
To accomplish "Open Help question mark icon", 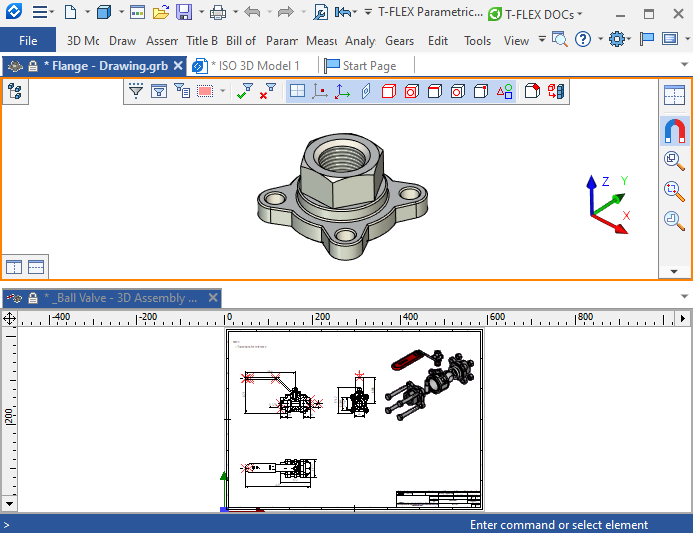I will pos(583,39).
